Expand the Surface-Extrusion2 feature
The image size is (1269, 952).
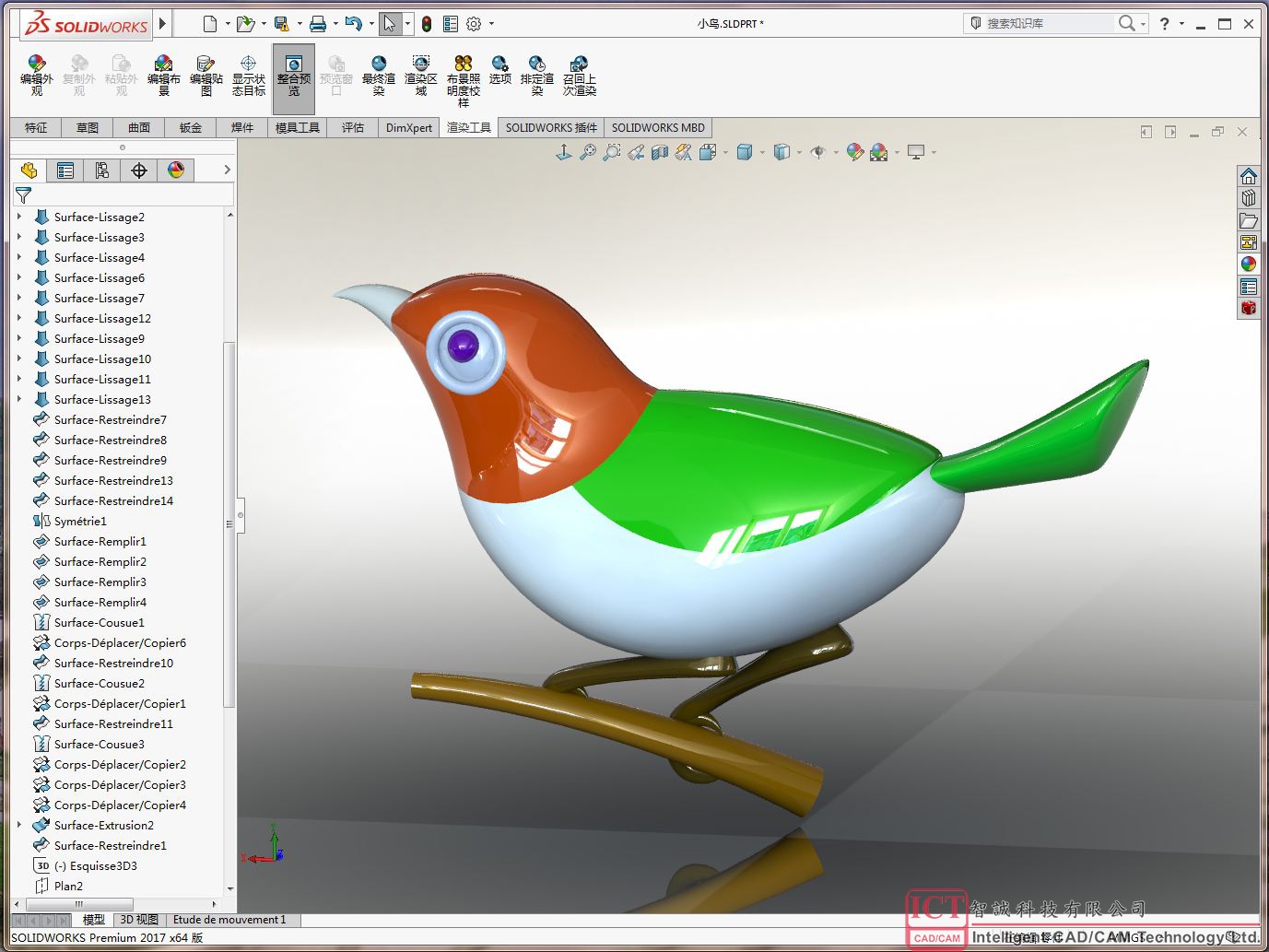click(x=19, y=825)
